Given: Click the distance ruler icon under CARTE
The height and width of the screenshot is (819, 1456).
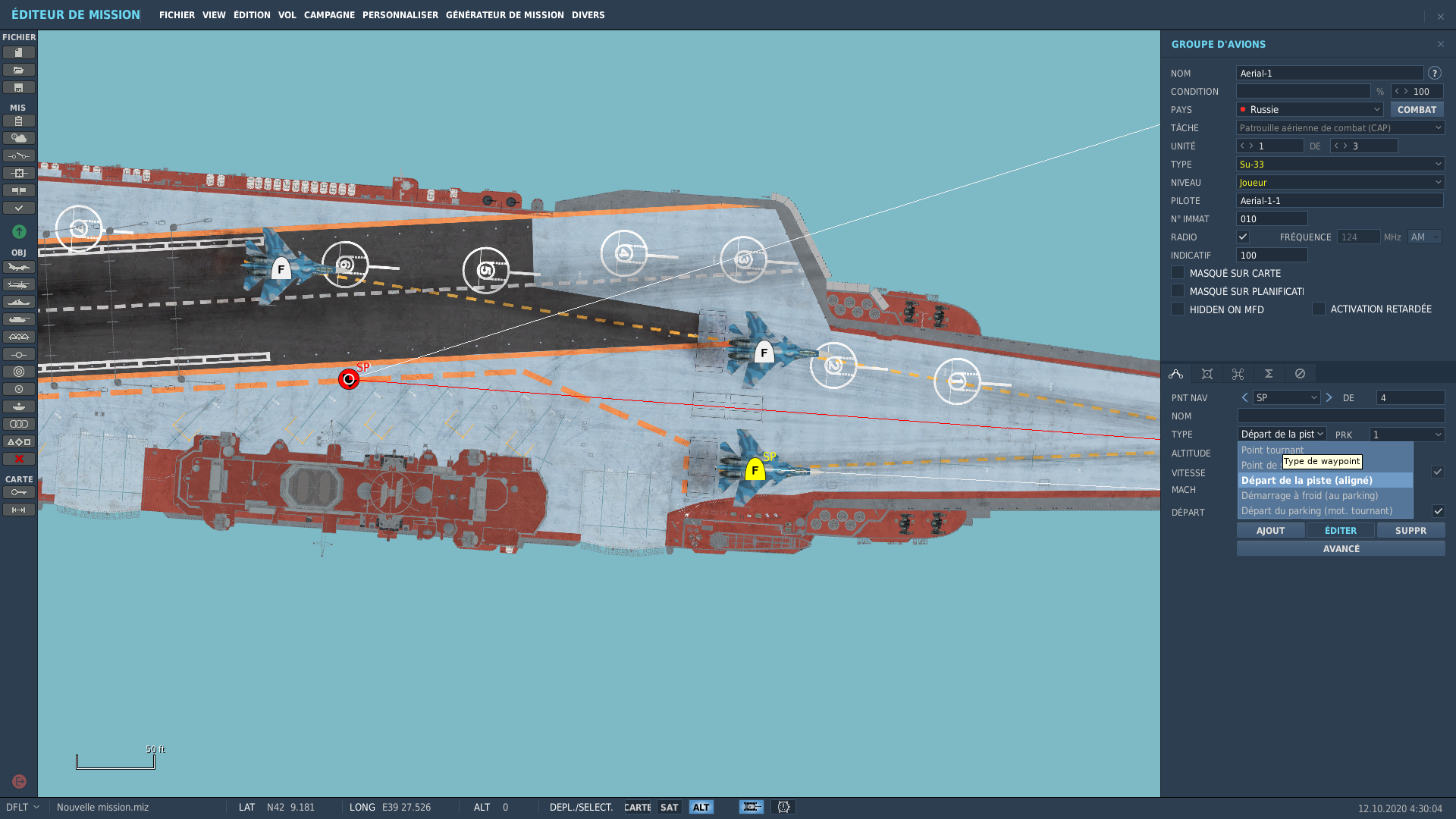Looking at the screenshot, I should (19, 510).
